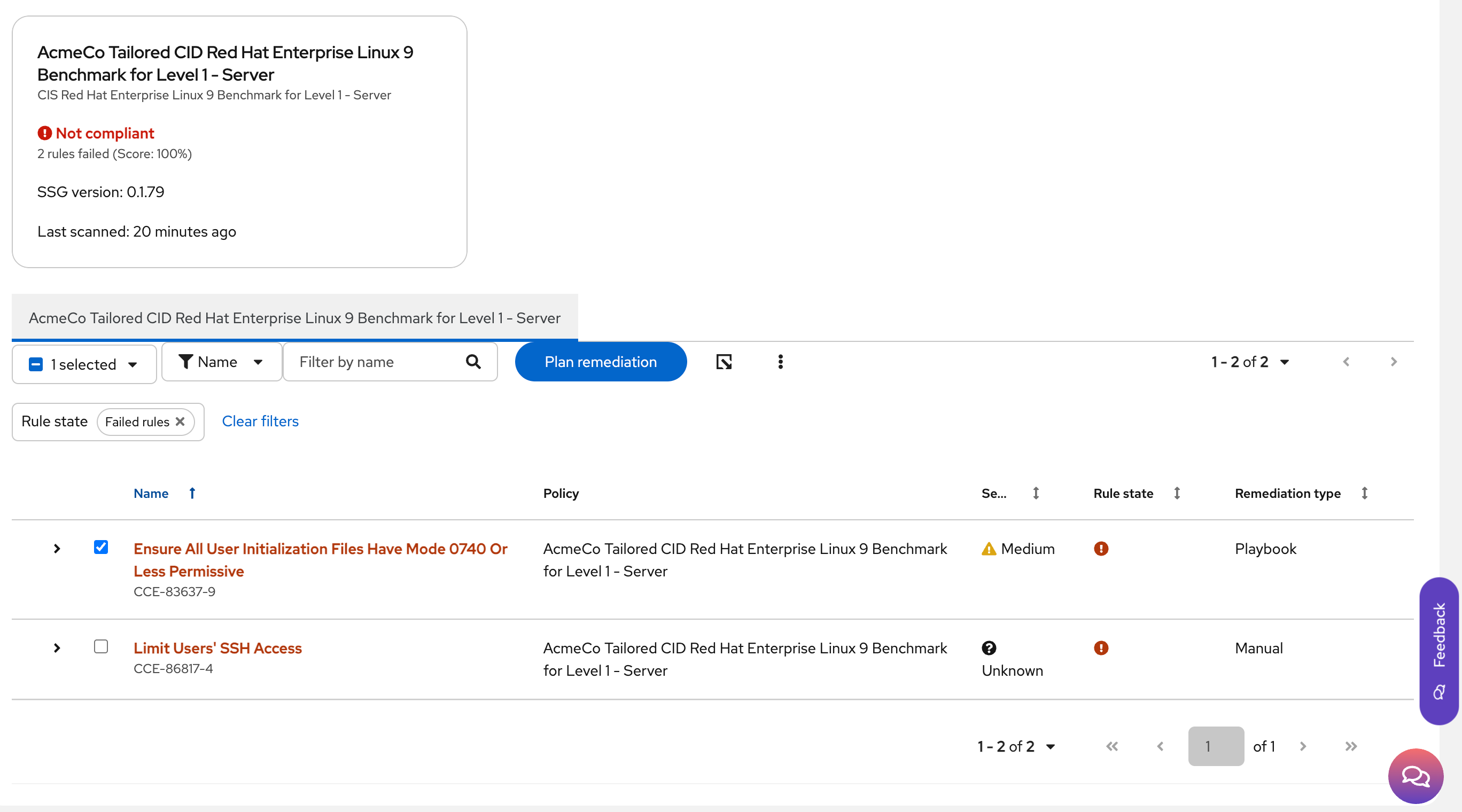This screenshot has width=1462, height=812.
Task: Remove the Failed rules filter chip
Action: 181,421
